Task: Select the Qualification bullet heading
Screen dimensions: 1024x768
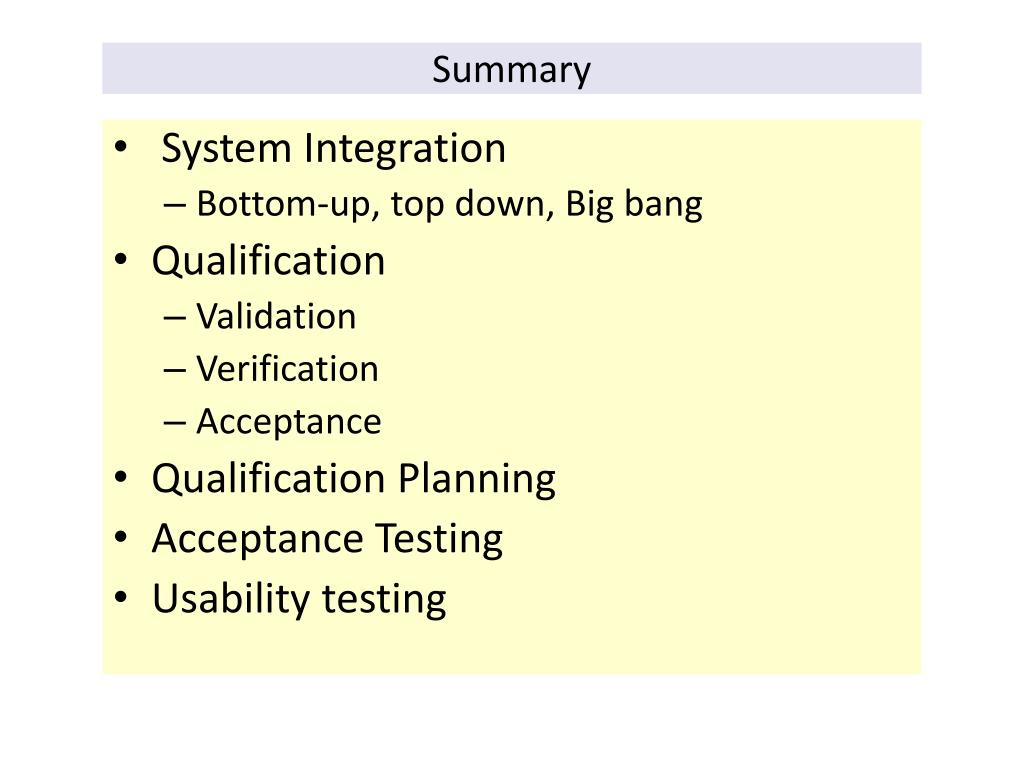Action: click(268, 262)
